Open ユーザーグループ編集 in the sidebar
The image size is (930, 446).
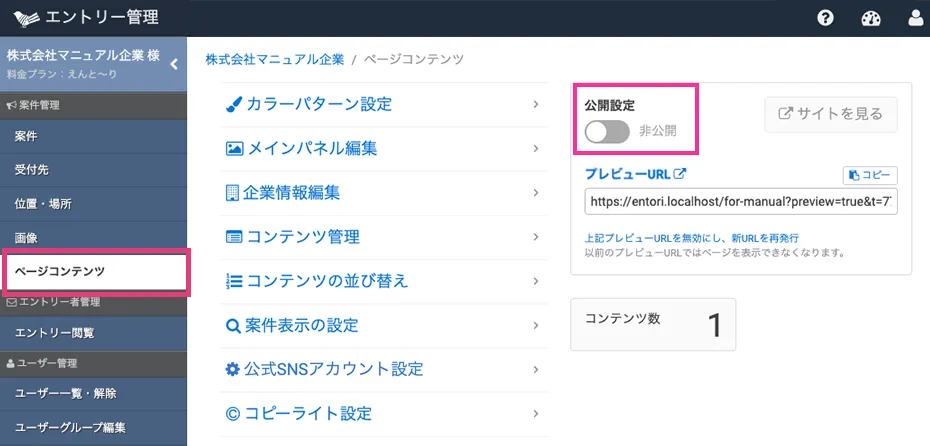tap(93, 428)
